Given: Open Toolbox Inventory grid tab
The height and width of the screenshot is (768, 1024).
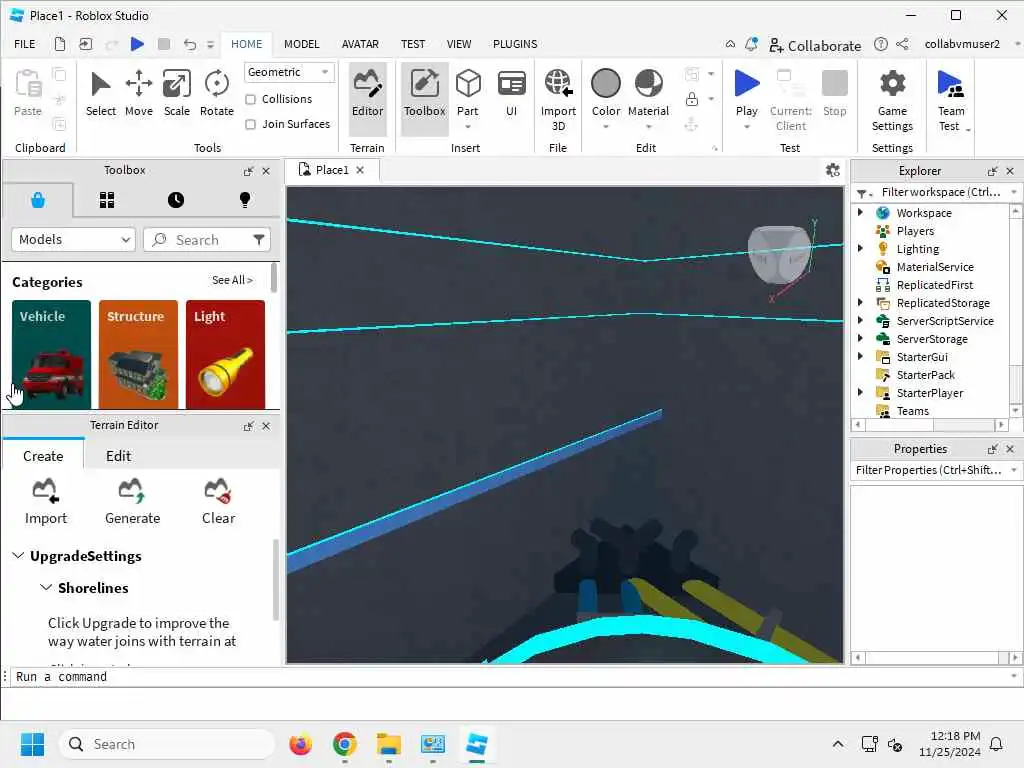Looking at the screenshot, I should (107, 200).
